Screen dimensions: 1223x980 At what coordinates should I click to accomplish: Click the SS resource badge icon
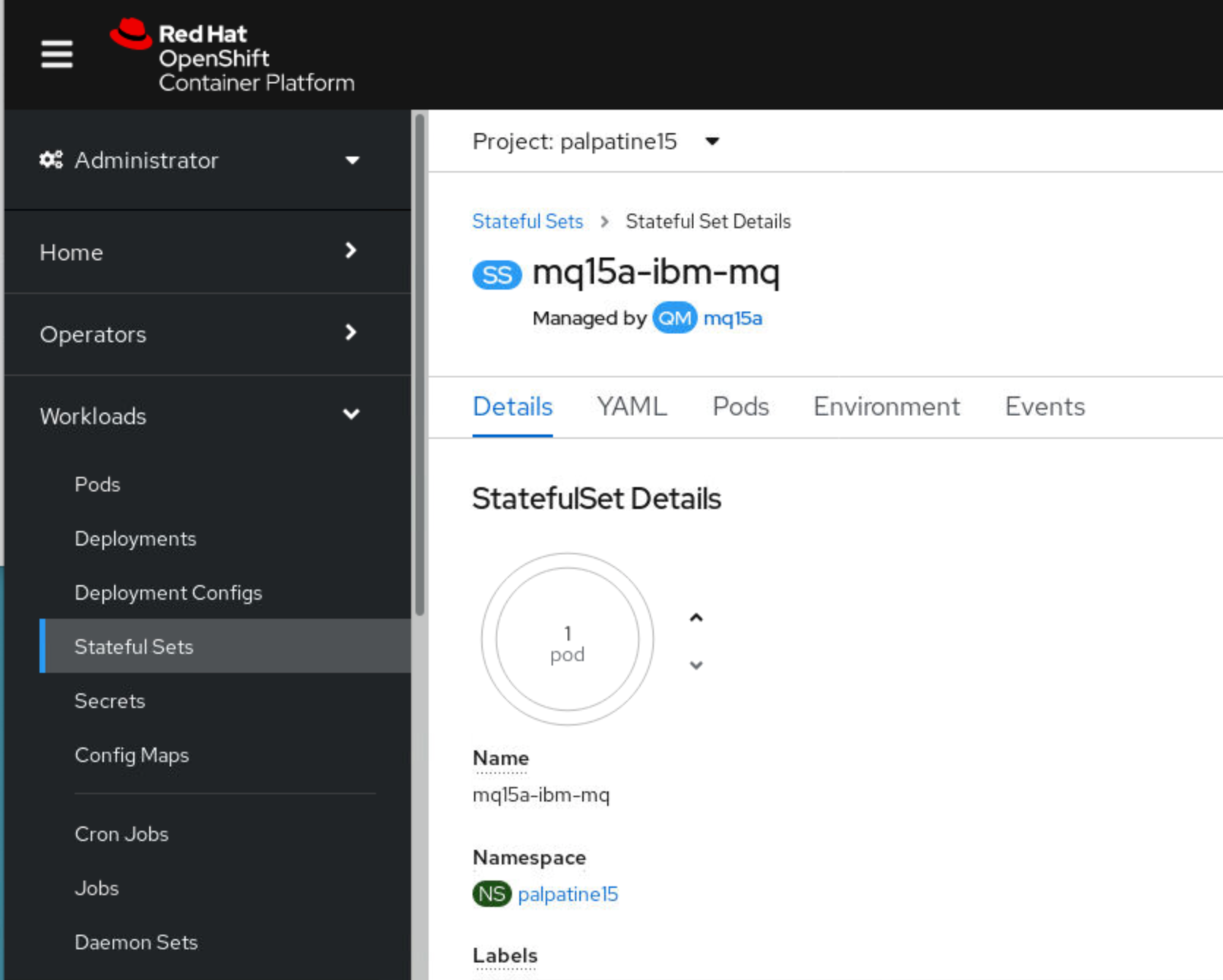tap(497, 275)
